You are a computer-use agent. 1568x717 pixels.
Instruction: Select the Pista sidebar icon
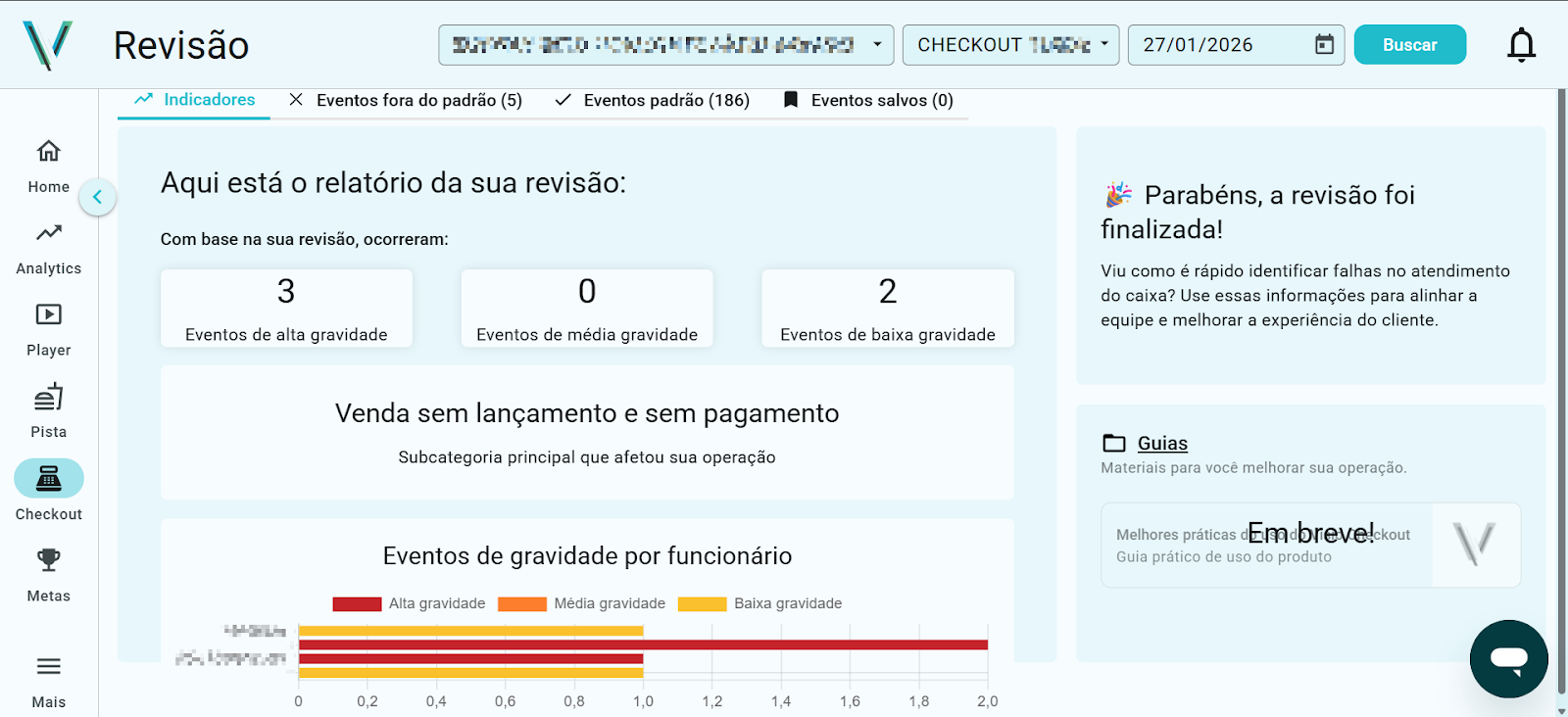48,397
